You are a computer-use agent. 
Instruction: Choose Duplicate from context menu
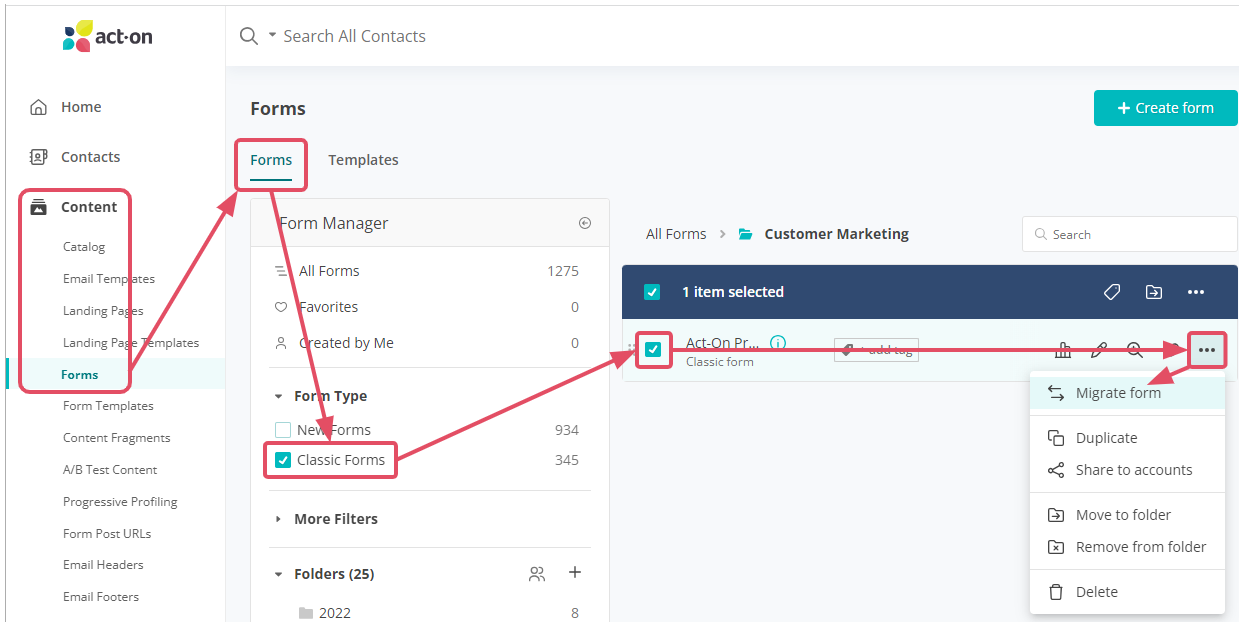point(1127,438)
